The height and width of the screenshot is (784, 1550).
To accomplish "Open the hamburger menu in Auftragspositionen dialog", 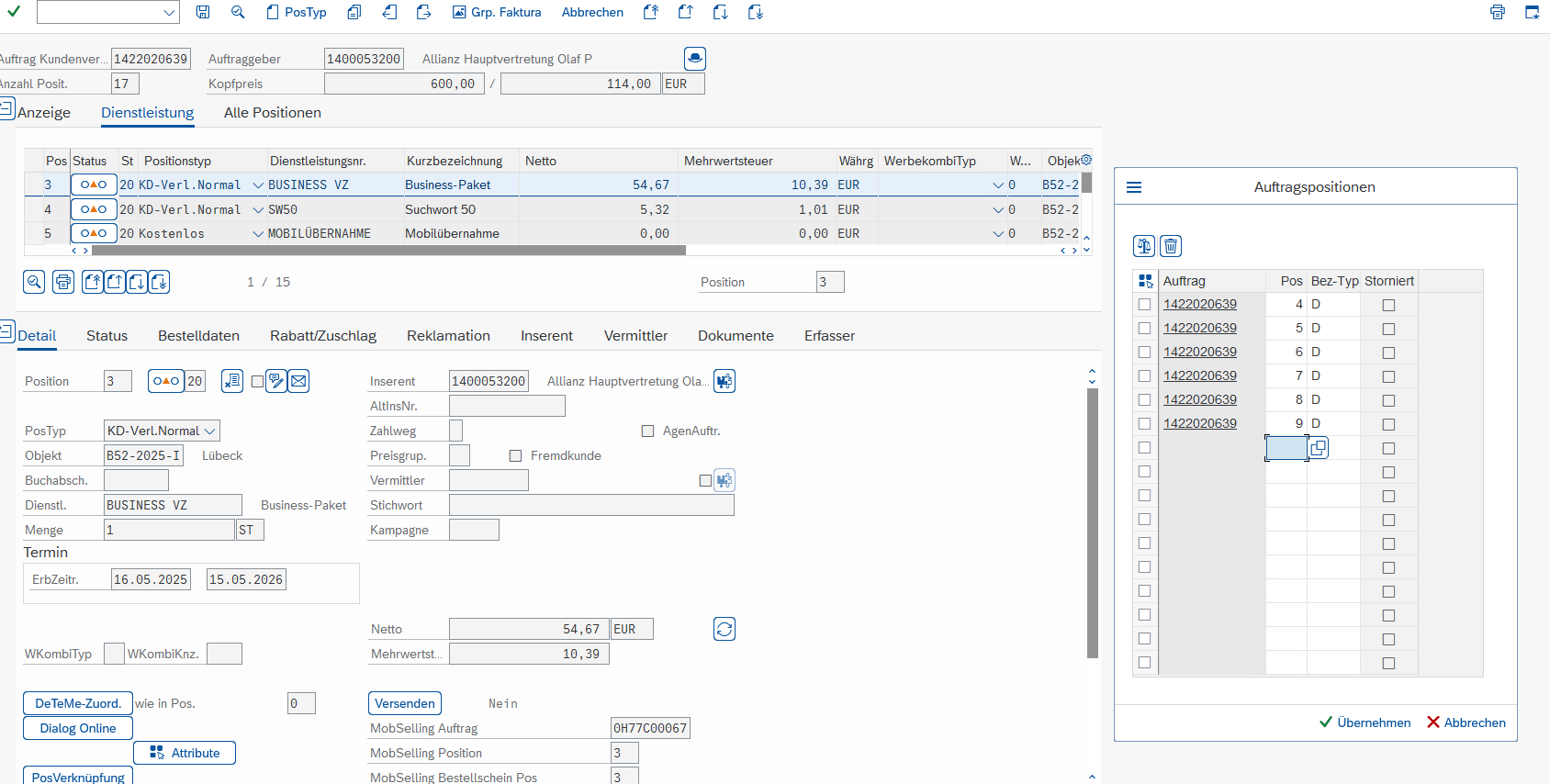I will pyautogui.click(x=1134, y=187).
